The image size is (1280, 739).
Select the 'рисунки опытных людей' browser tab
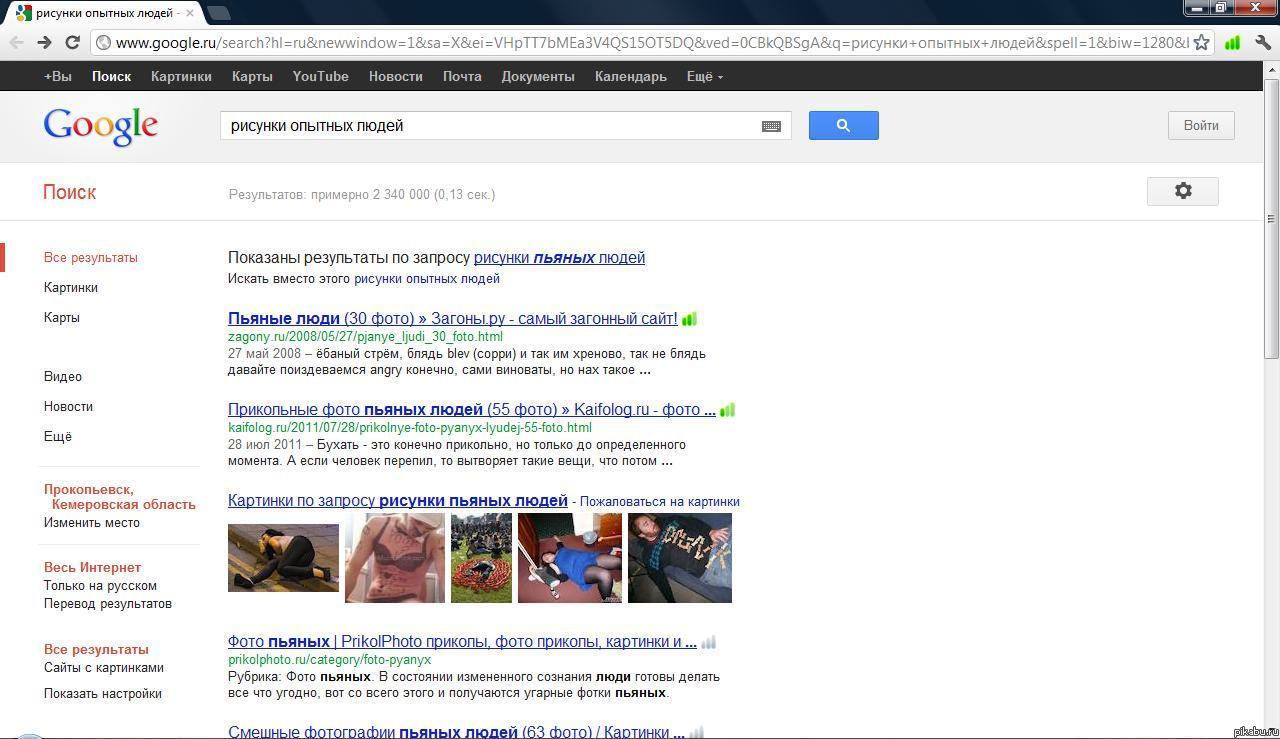click(x=105, y=13)
